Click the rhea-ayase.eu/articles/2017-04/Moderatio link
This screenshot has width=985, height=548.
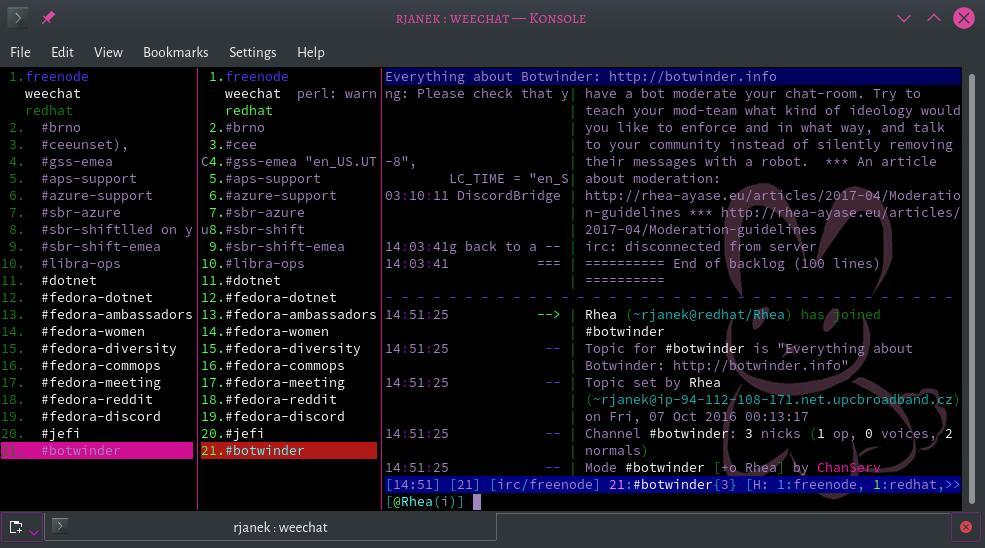click(x=772, y=195)
